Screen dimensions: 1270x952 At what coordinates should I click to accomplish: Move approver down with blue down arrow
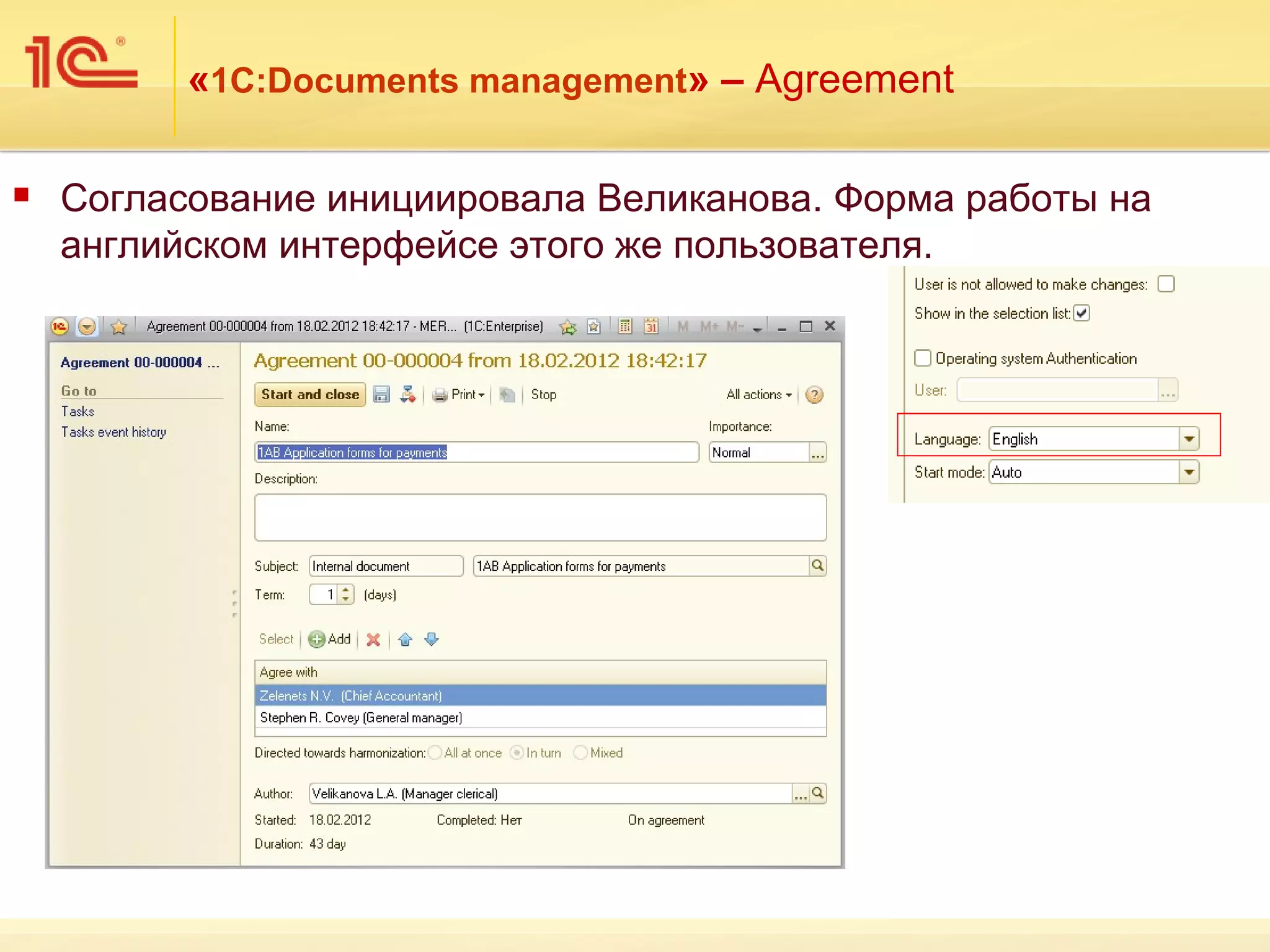coord(432,640)
